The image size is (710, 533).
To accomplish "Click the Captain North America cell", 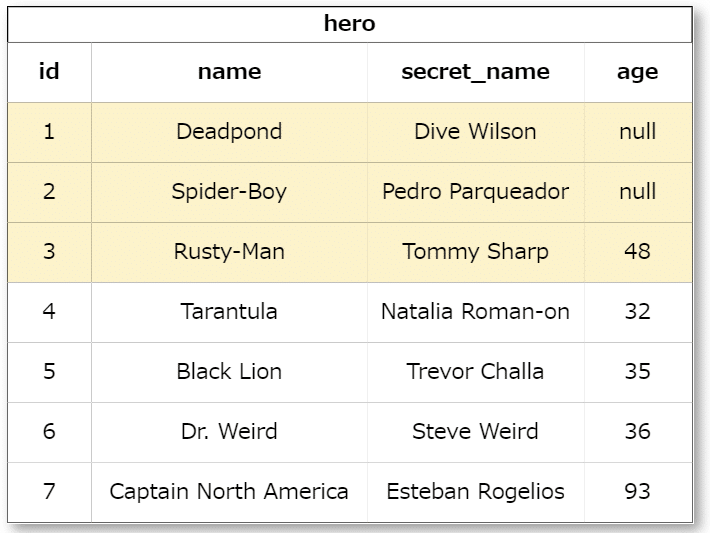I will 229,491.
